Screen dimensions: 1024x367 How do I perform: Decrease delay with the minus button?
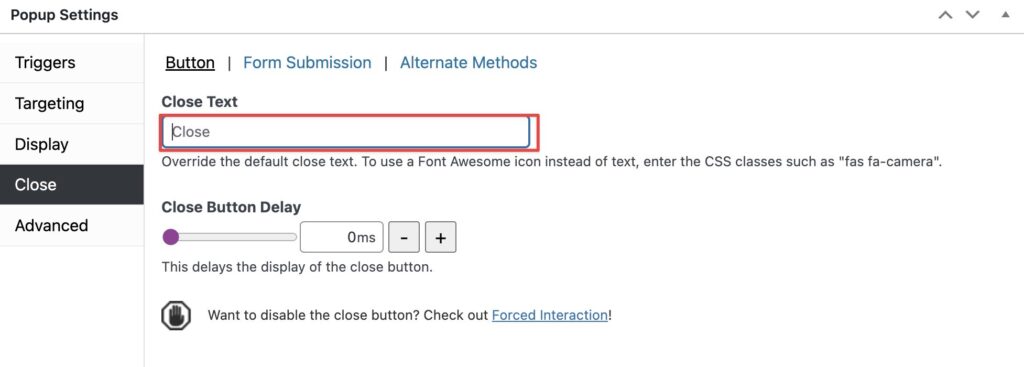404,237
